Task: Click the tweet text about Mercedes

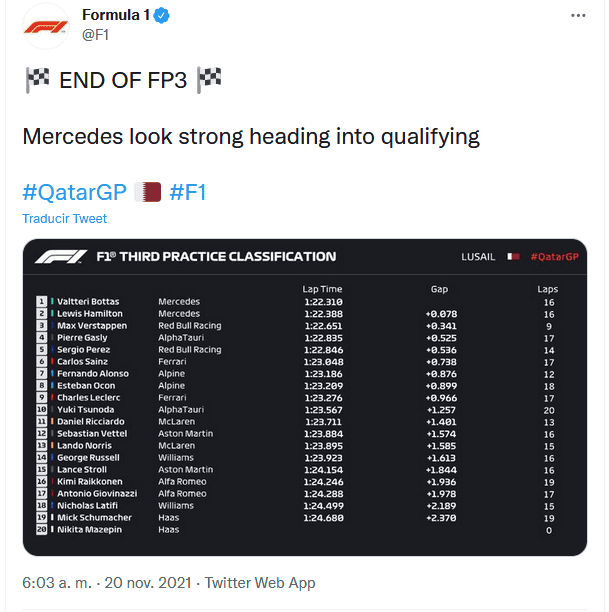Action: point(251,136)
